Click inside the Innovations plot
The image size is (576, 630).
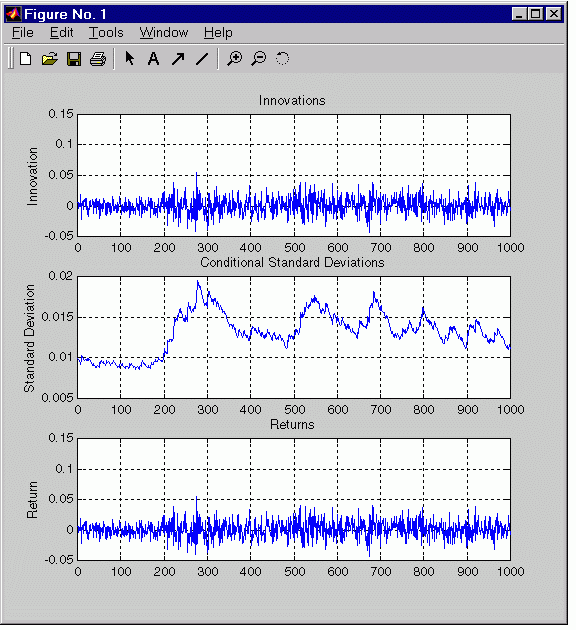pos(294,175)
